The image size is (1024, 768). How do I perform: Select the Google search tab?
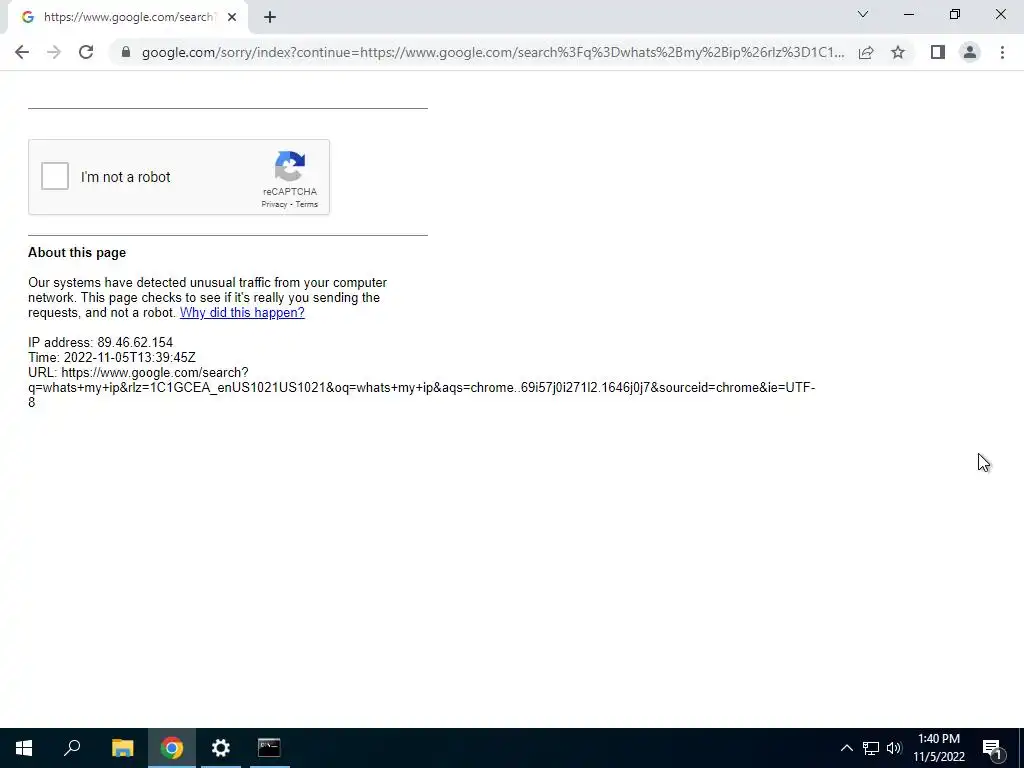127,17
